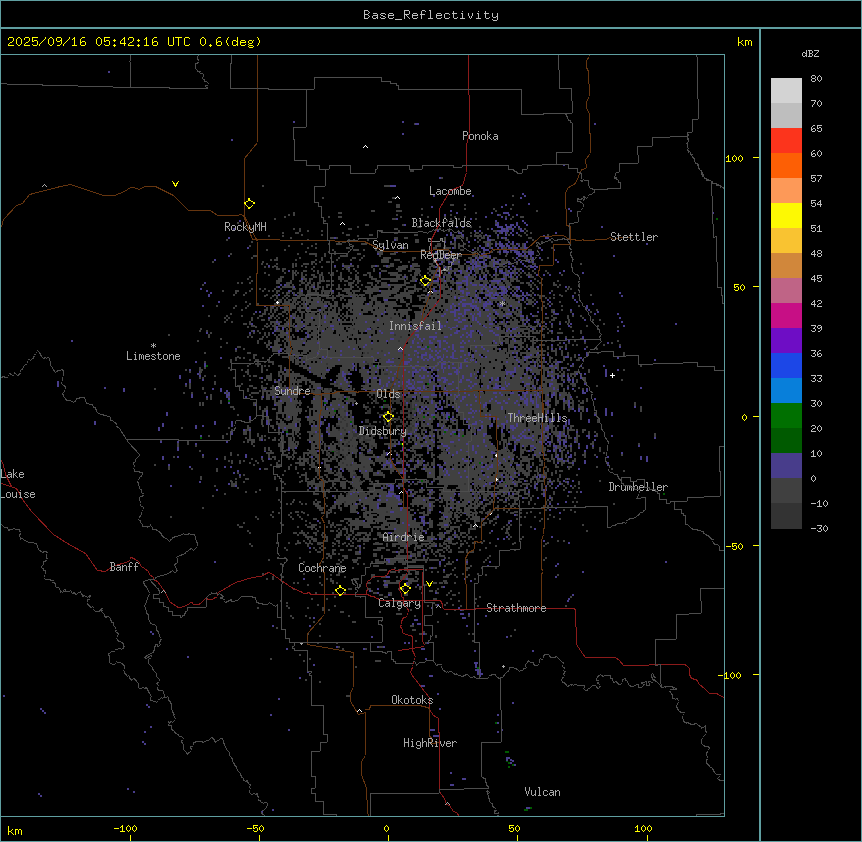Click the white caret marker below Innisfail
Screen dimensions: 862x842
pos(400,348)
